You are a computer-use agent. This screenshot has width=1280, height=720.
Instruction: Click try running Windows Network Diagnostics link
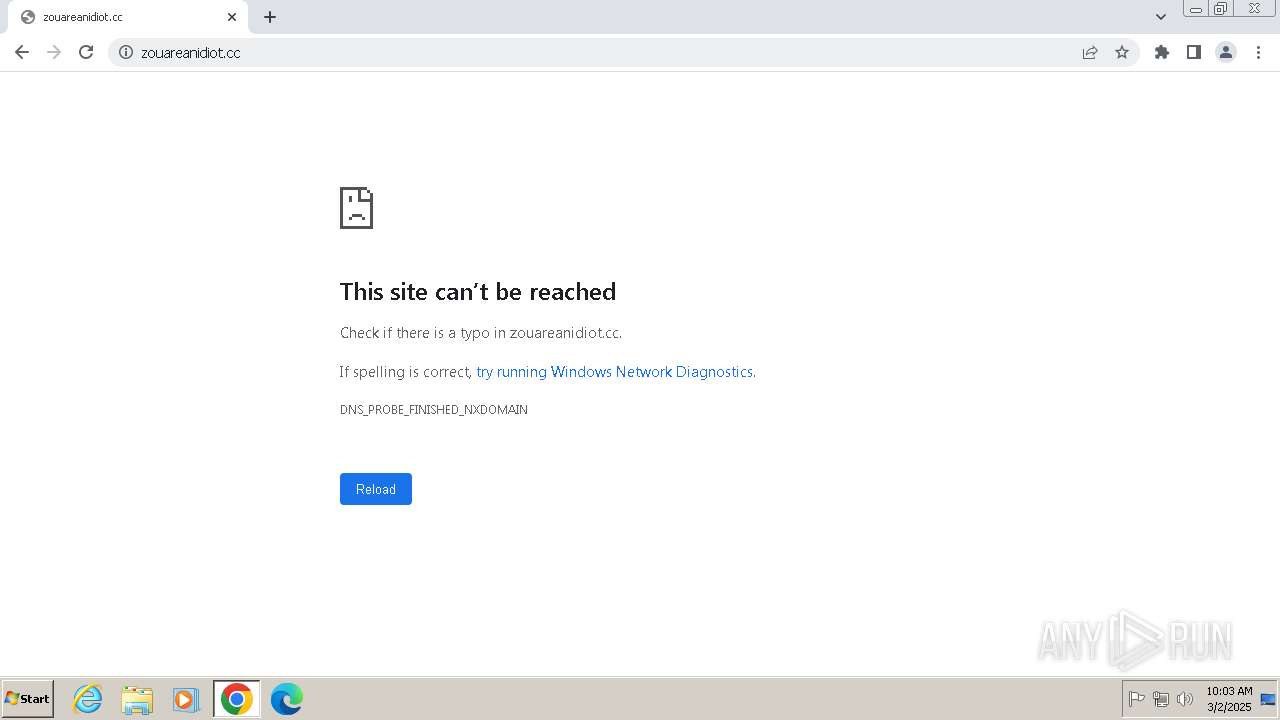pyautogui.click(x=614, y=372)
